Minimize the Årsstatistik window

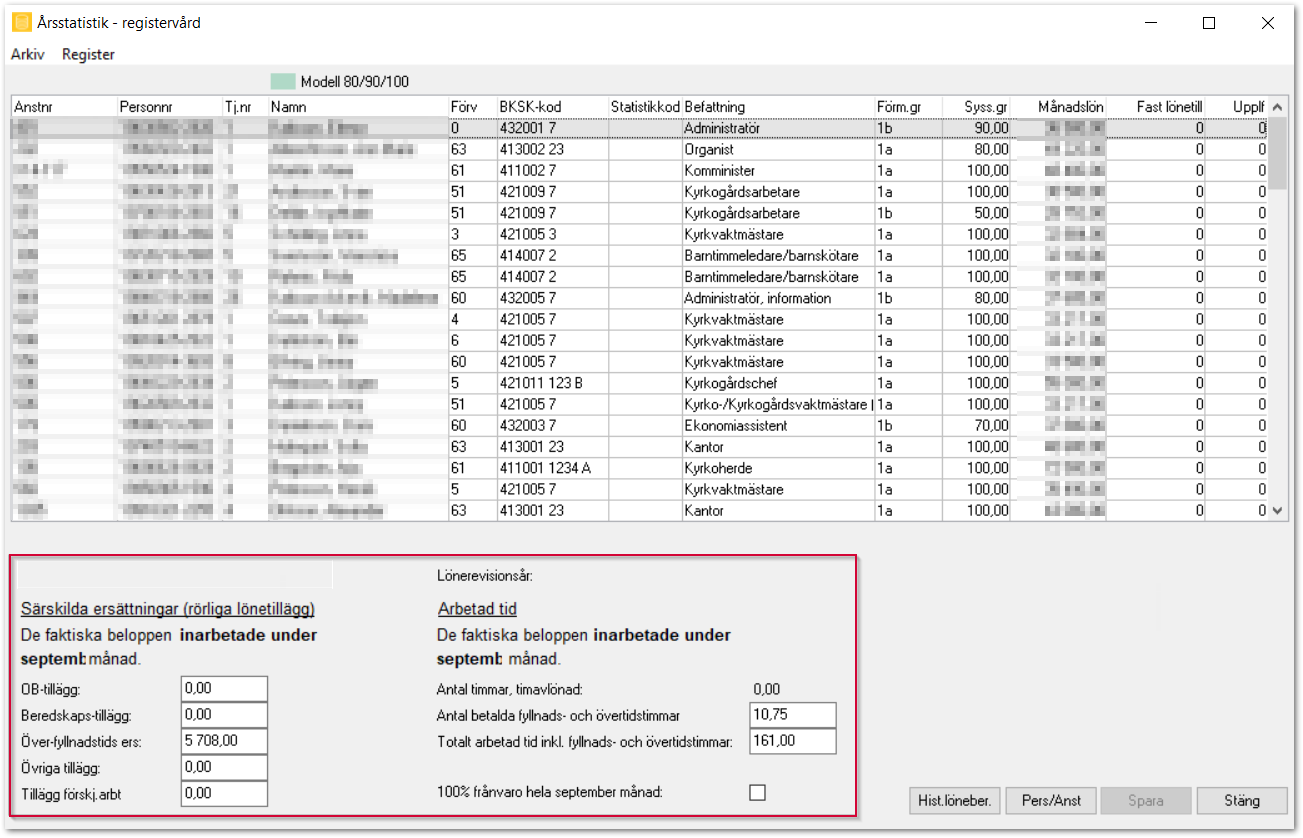tap(1150, 23)
